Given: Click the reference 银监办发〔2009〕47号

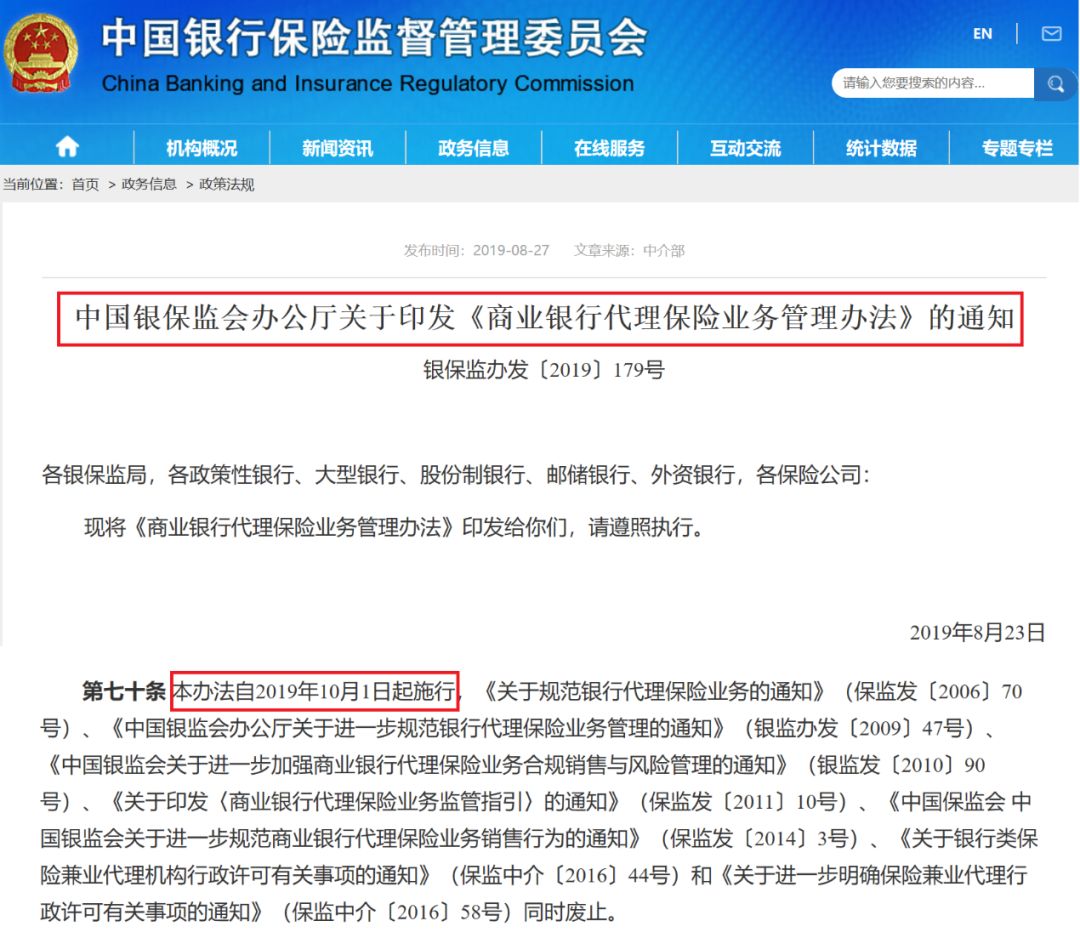Looking at the screenshot, I should tap(859, 728).
